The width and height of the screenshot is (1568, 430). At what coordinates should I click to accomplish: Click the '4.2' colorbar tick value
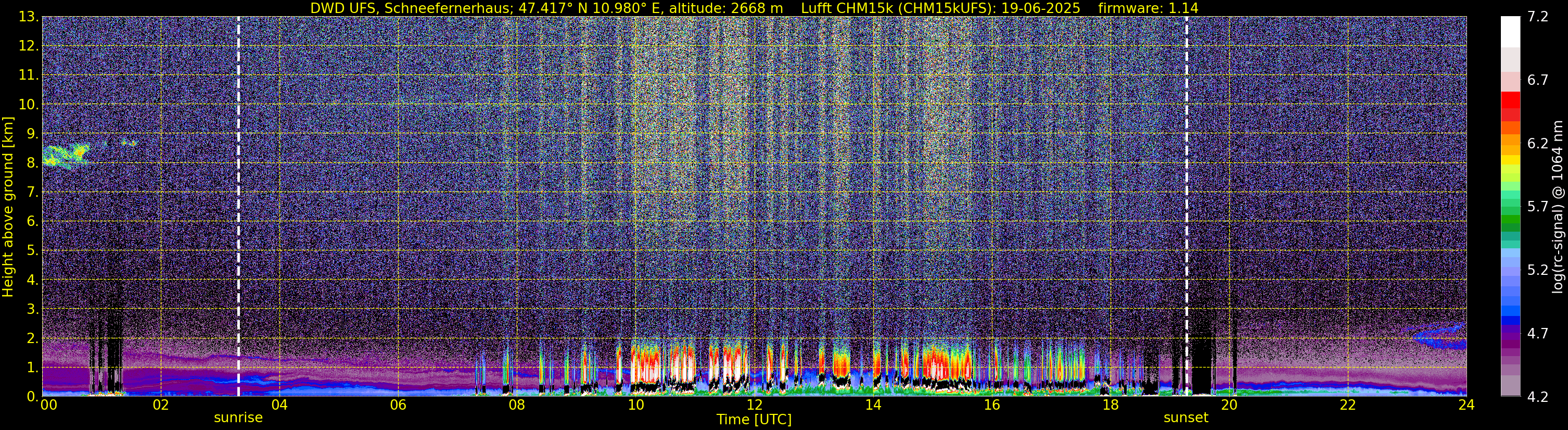tap(1537, 397)
